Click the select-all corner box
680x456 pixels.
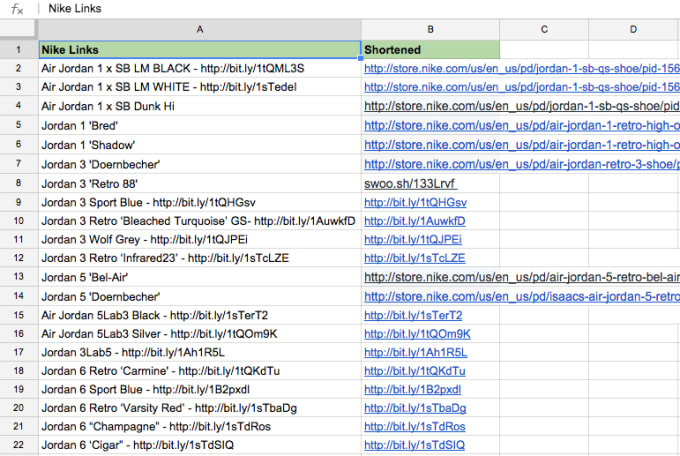(x=17, y=29)
